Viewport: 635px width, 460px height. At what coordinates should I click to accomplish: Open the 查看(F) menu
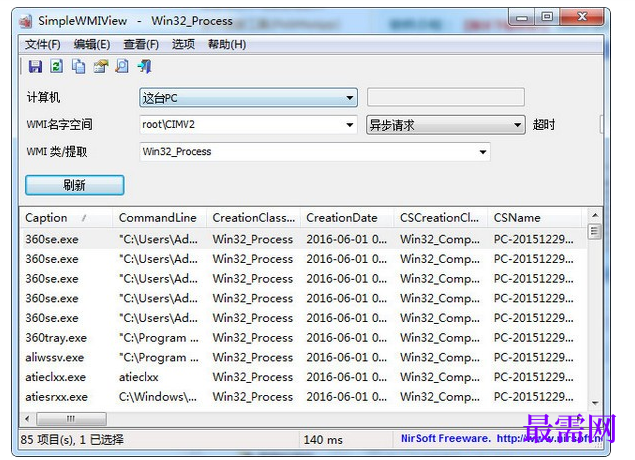click(141, 44)
